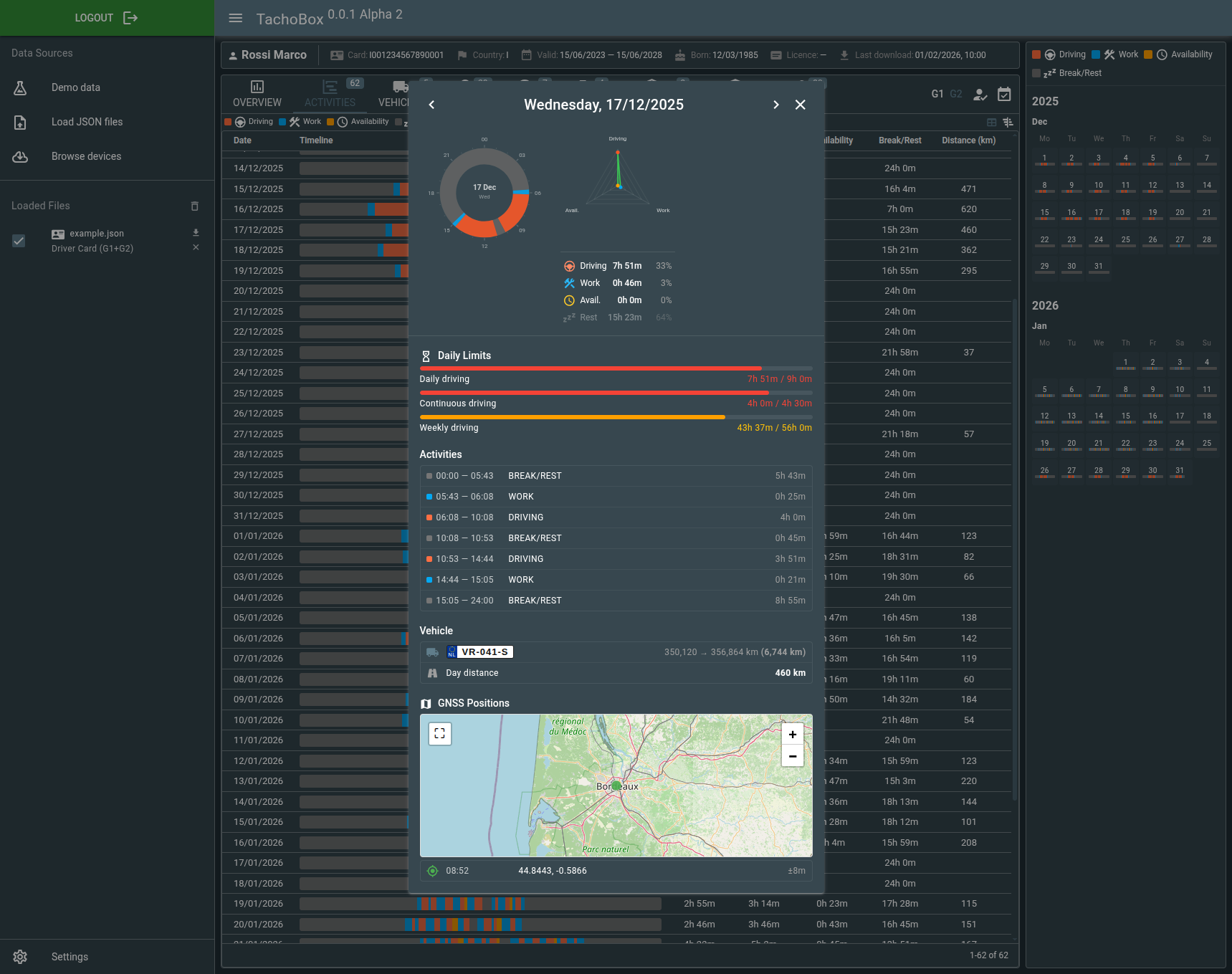Image resolution: width=1232 pixels, height=974 pixels.
Task: Close the day detail dialog
Action: [800, 105]
